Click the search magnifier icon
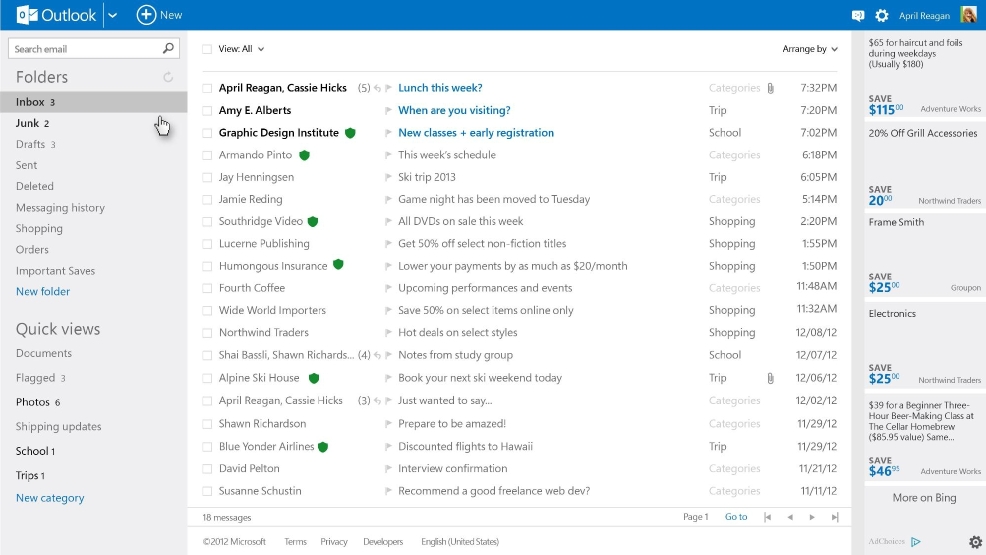This screenshot has width=986, height=555. click(168, 48)
